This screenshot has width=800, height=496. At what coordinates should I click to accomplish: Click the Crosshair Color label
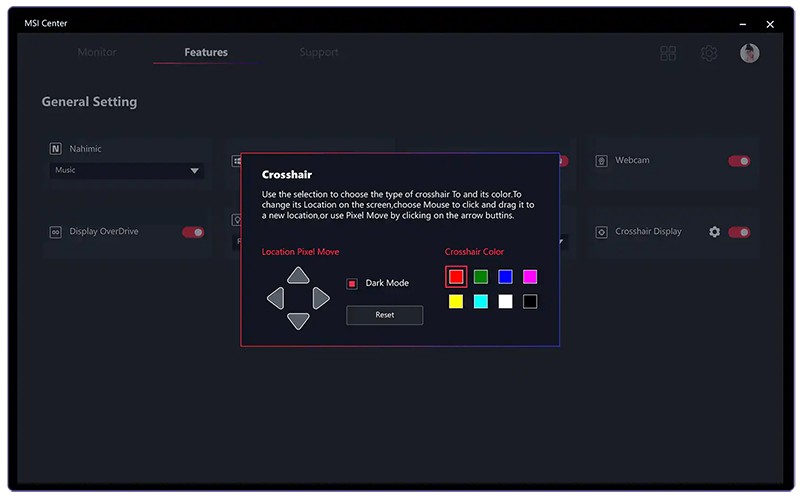474,252
